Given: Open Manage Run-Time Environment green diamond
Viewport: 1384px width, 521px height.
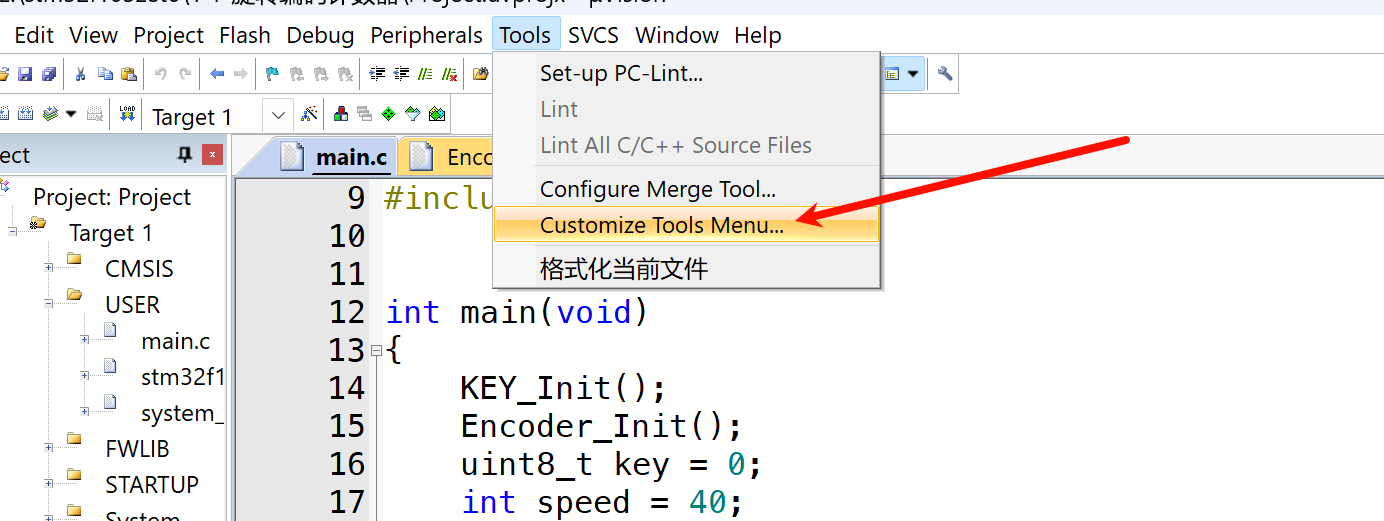Looking at the screenshot, I should coord(388,113).
